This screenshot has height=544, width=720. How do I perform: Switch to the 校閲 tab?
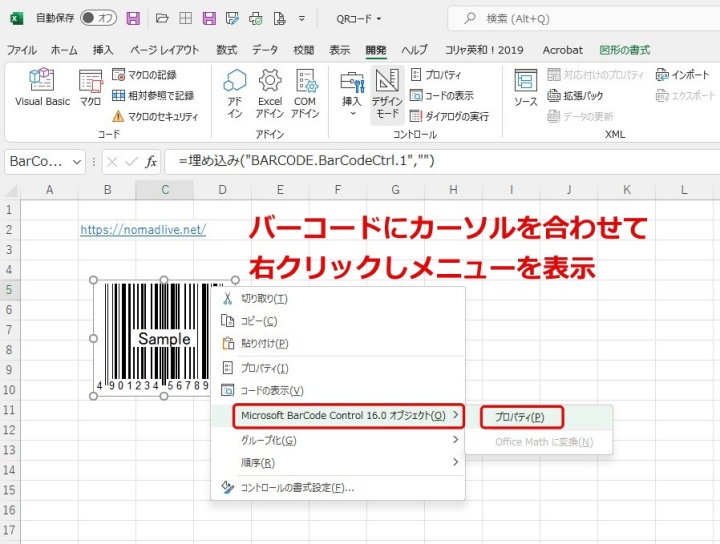point(304,50)
